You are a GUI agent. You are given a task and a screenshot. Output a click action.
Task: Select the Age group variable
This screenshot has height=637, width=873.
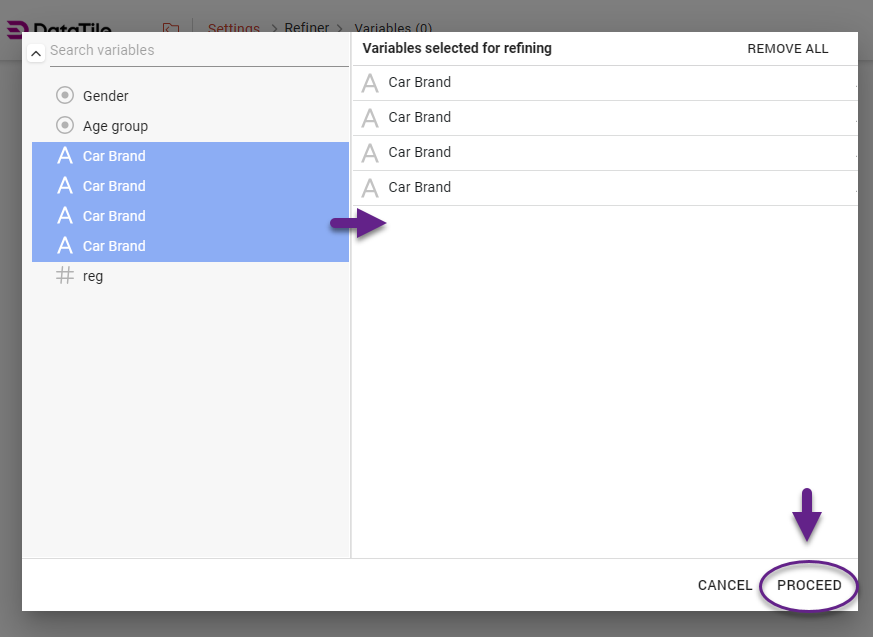pyautogui.click(x=115, y=126)
